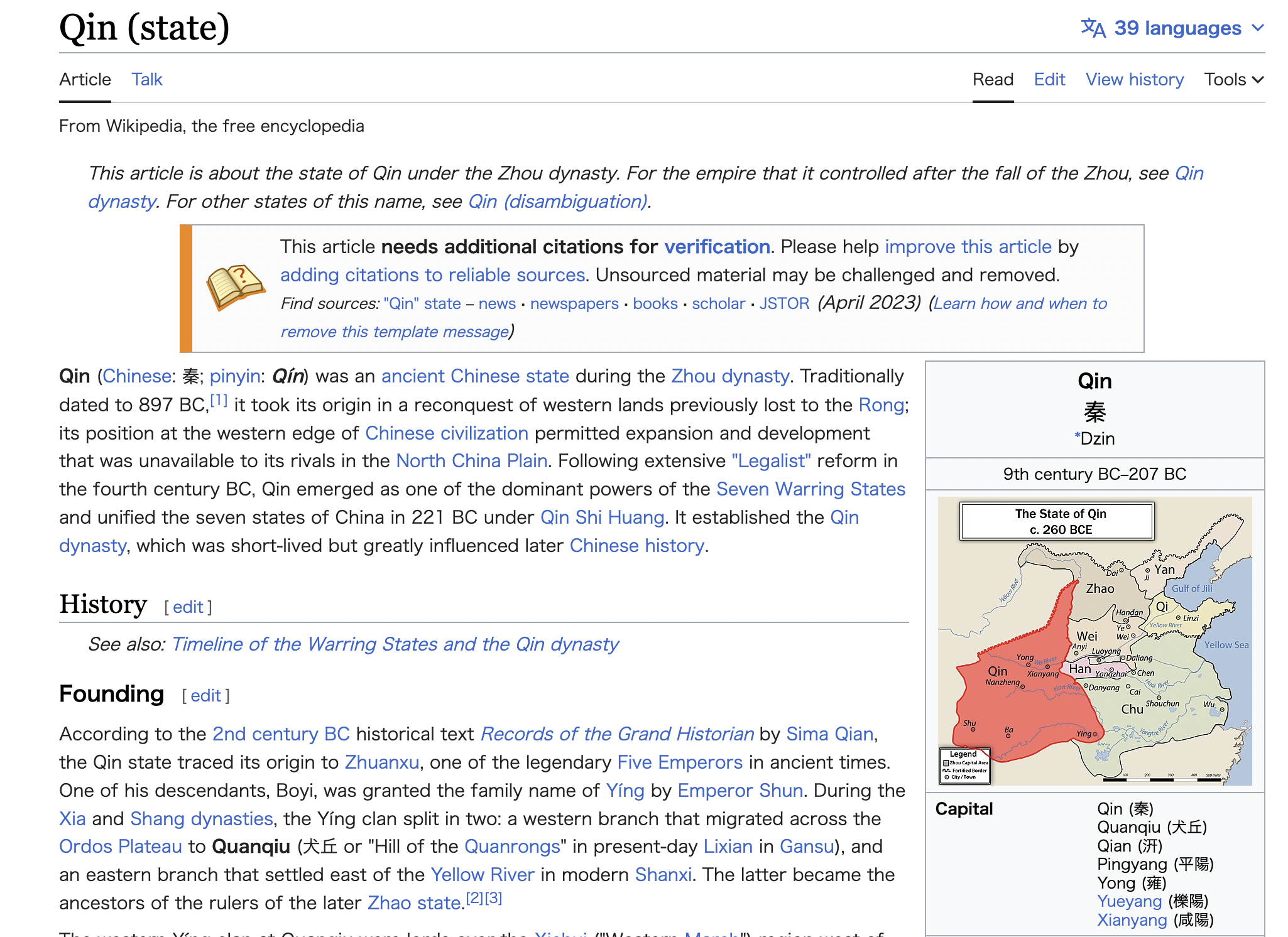Click the "Qin" state find-sources link

tap(422, 303)
